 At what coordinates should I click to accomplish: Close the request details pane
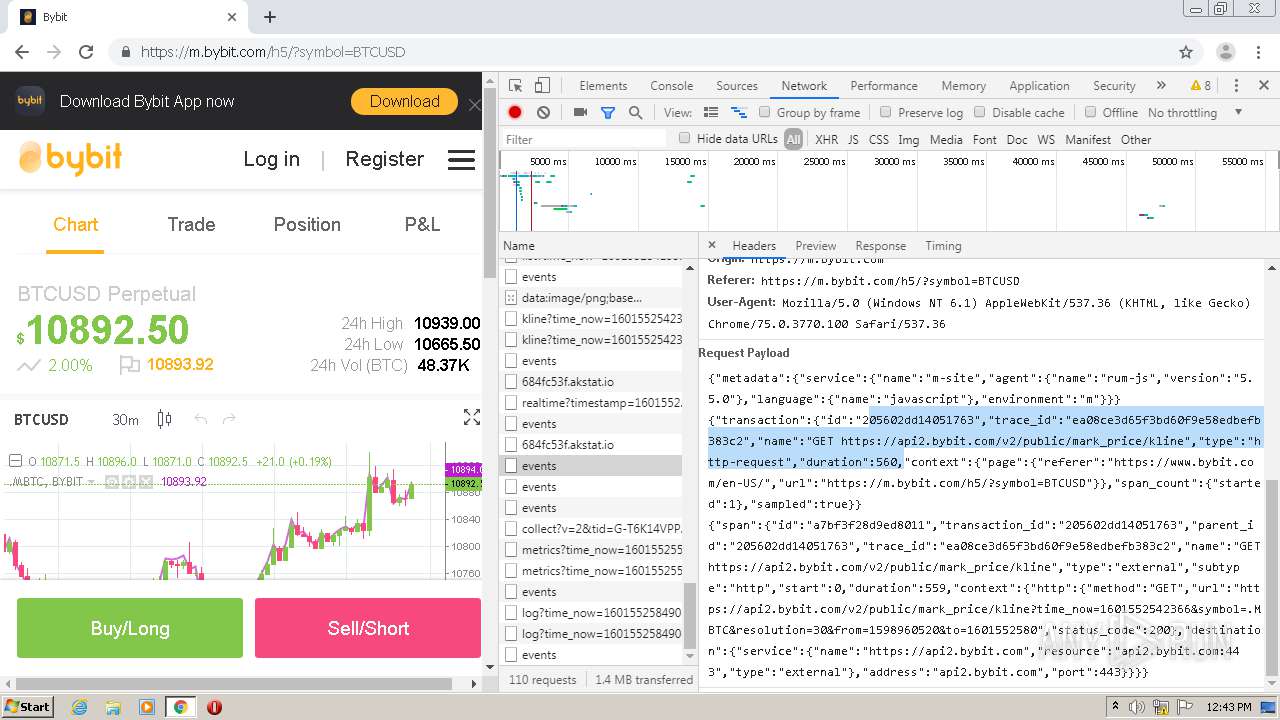[x=712, y=245]
